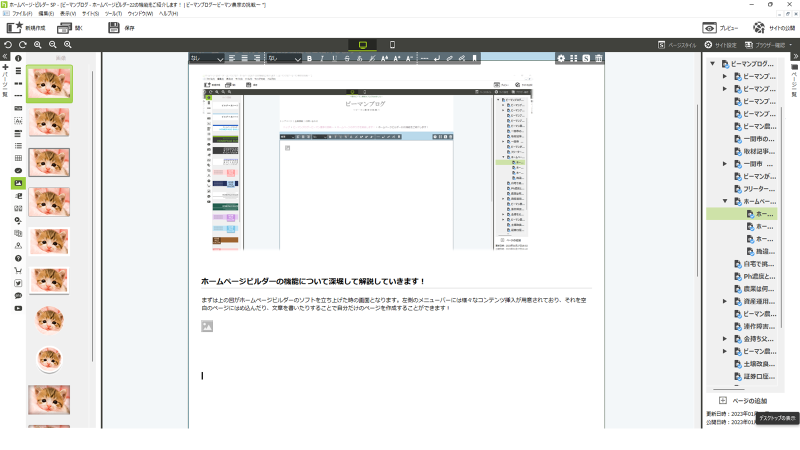This screenshot has width=800, height=450.
Task: Select the first cat thumbnail with green border
Action: pos(49,84)
